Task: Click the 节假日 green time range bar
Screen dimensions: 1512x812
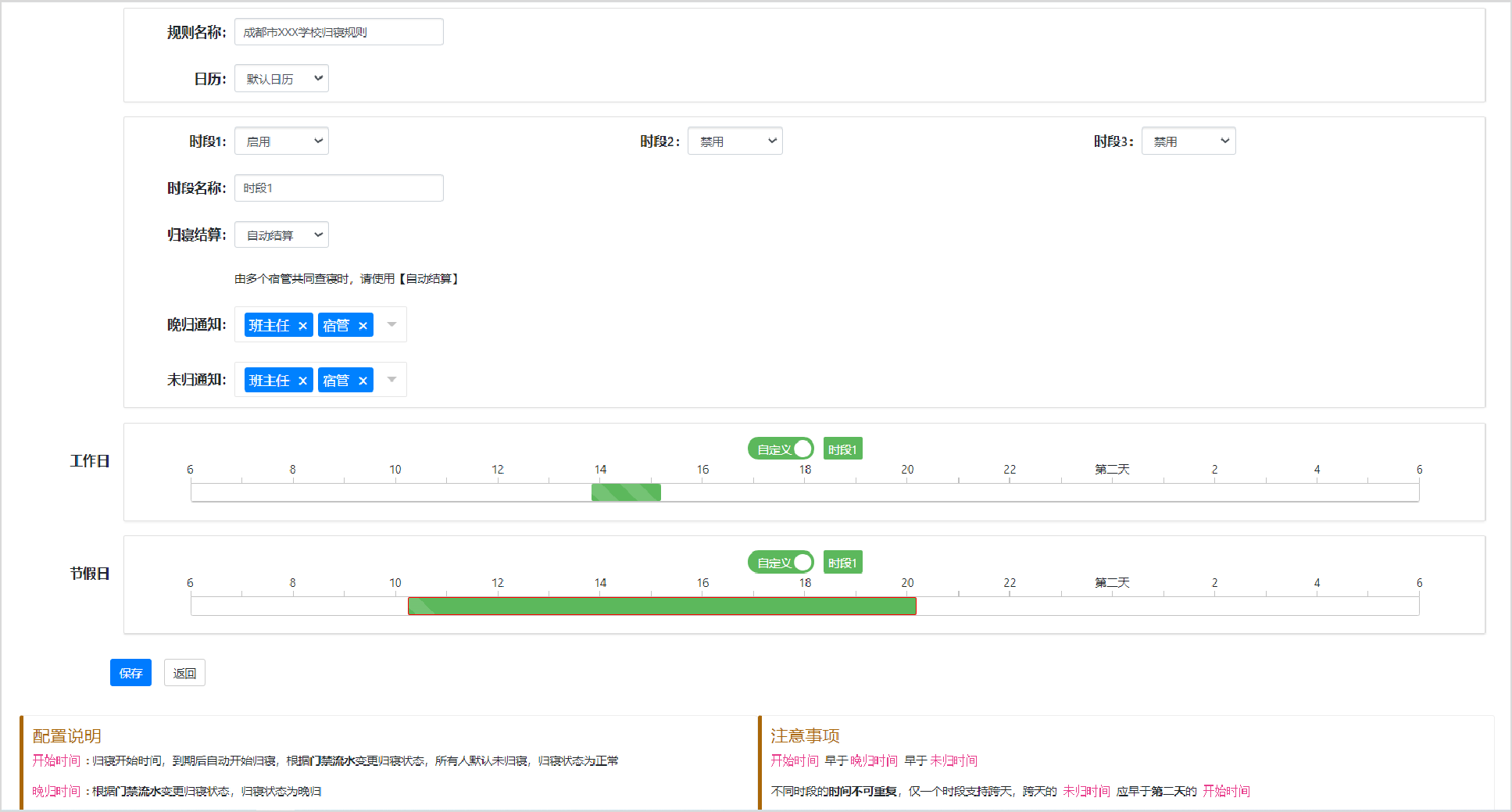Action: (x=662, y=606)
